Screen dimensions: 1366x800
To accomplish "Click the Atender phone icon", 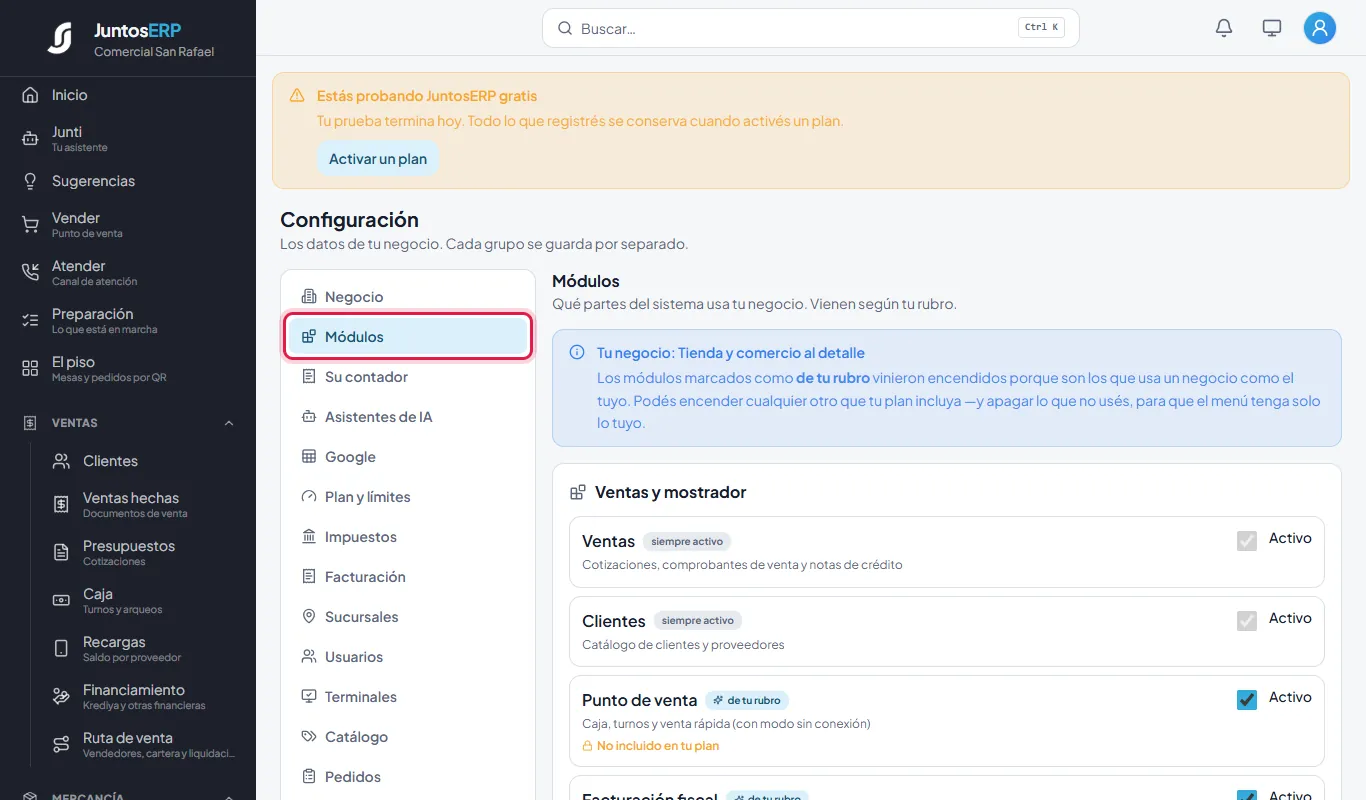I will (x=30, y=273).
